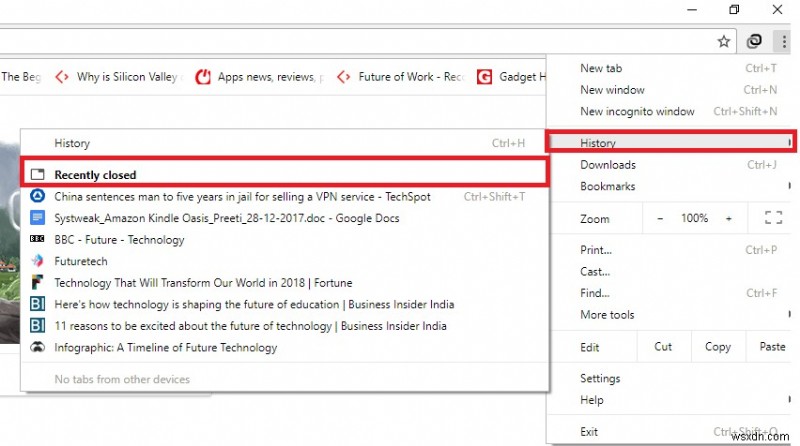Click the 'Apps news, reviews' bookmark

260,77
